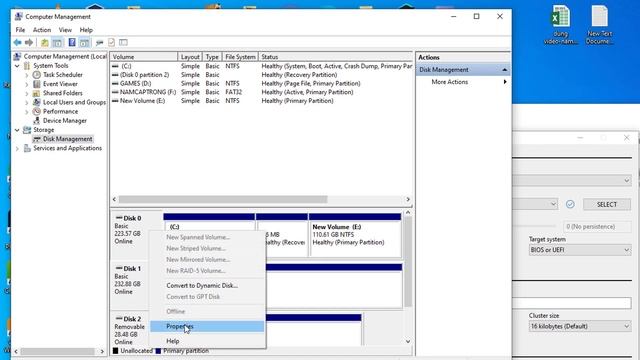Choose Properties from the context menu

pyautogui.click(x=207, y=326)
